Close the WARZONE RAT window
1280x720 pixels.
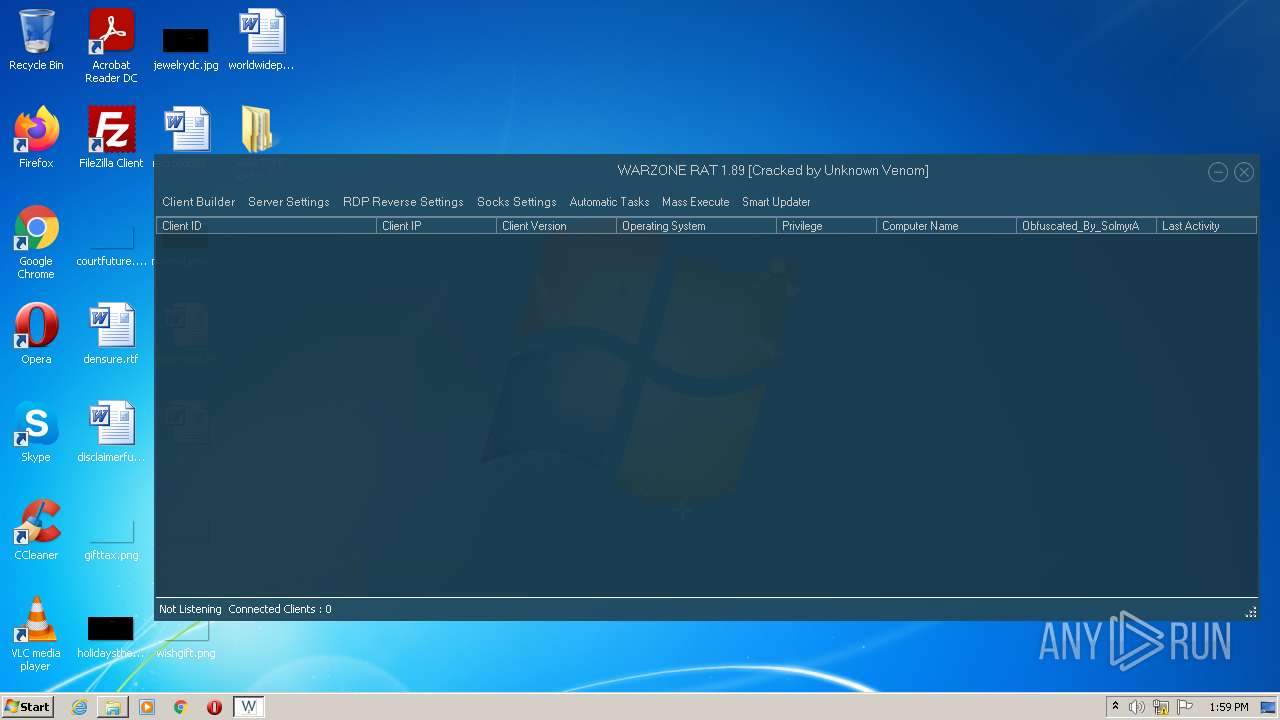pyautogui.click(x=1244, y=172)
